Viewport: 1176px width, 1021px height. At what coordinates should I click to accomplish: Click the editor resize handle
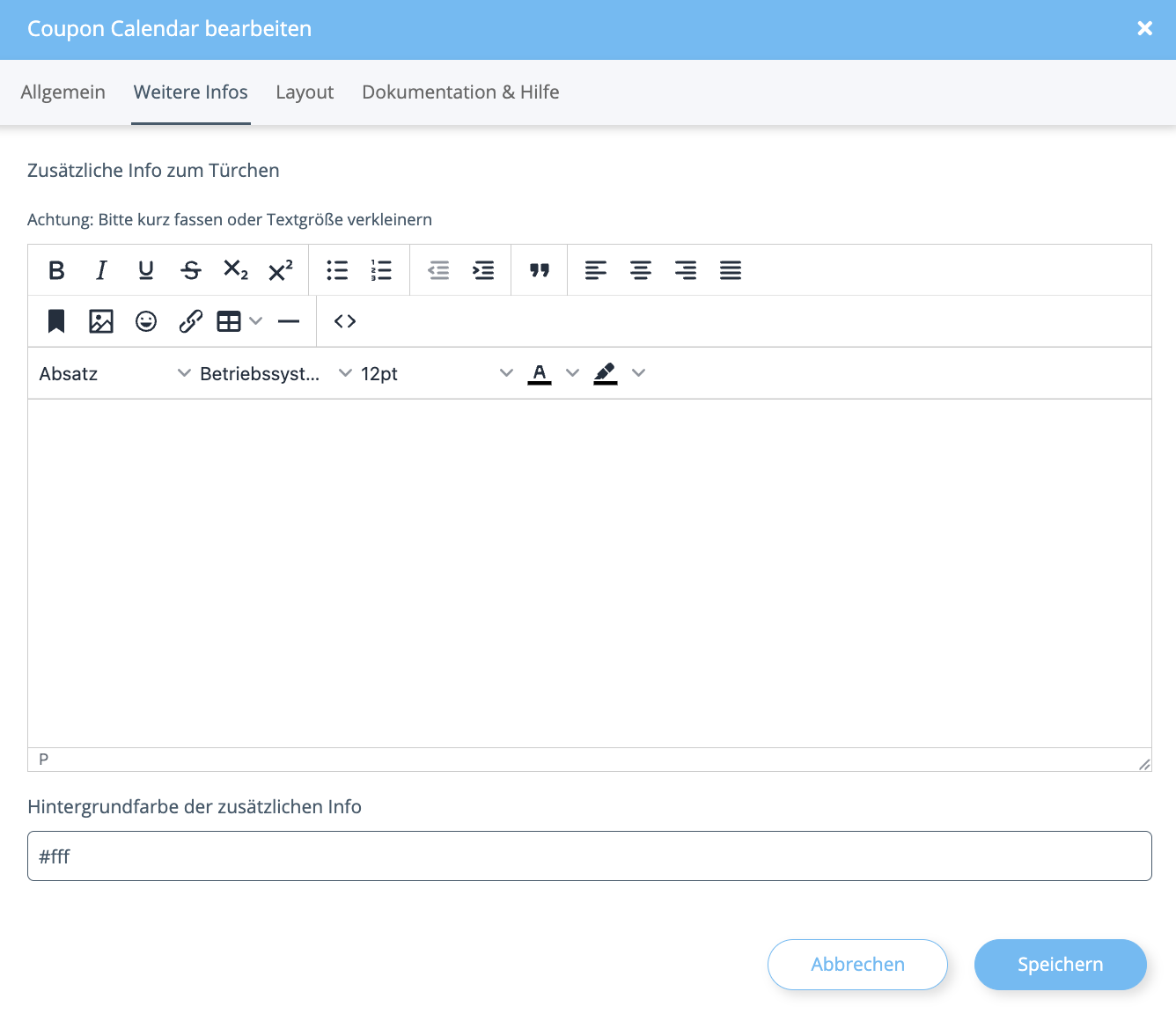(1144, 764)
